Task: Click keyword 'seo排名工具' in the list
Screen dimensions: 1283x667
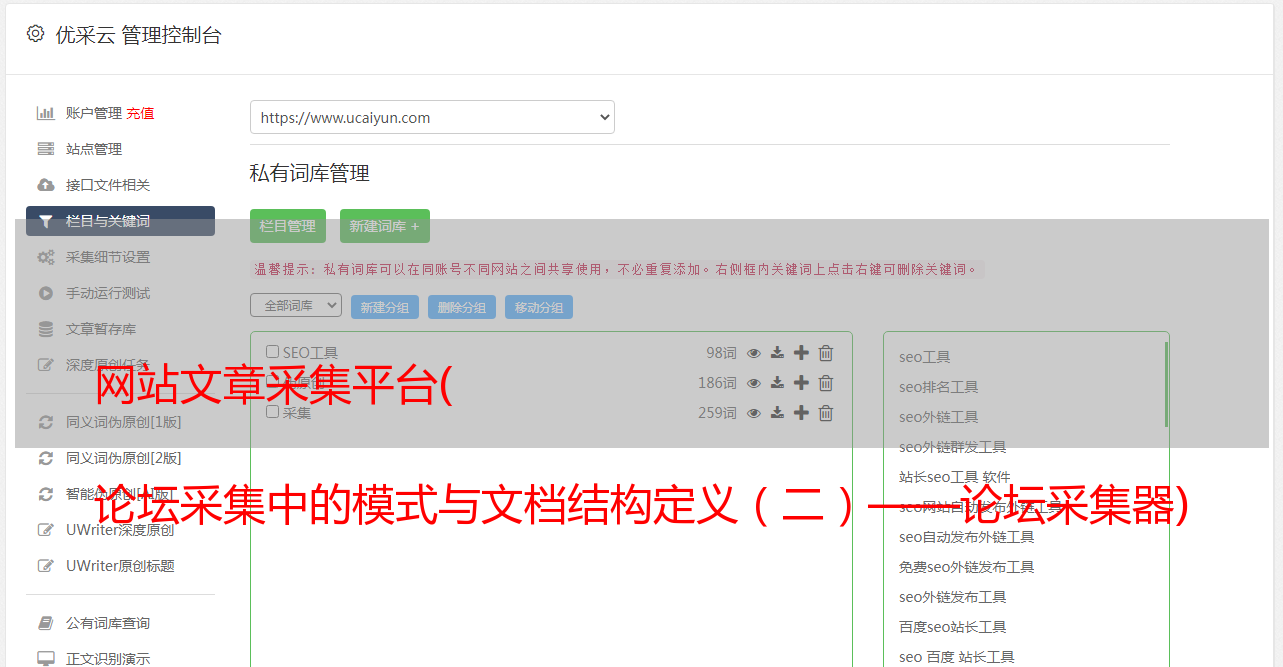Action: tap(939, 387)
